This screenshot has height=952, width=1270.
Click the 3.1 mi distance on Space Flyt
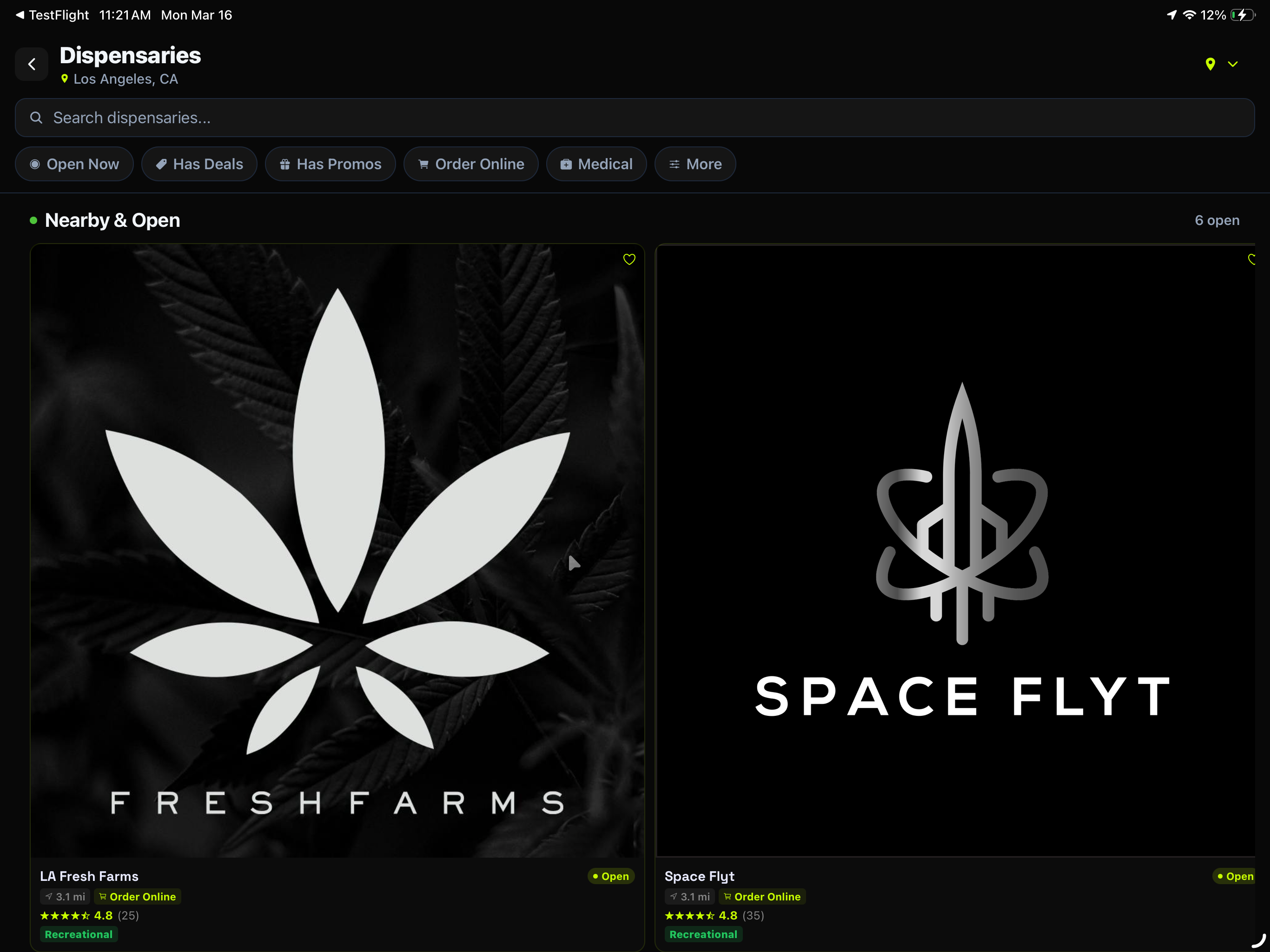click(689, 897)
